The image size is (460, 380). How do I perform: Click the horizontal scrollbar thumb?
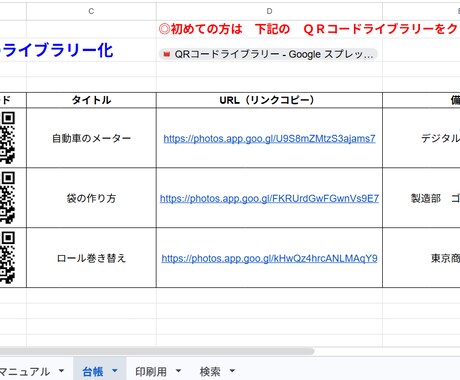pyautogui.click(x=157, y=351)
